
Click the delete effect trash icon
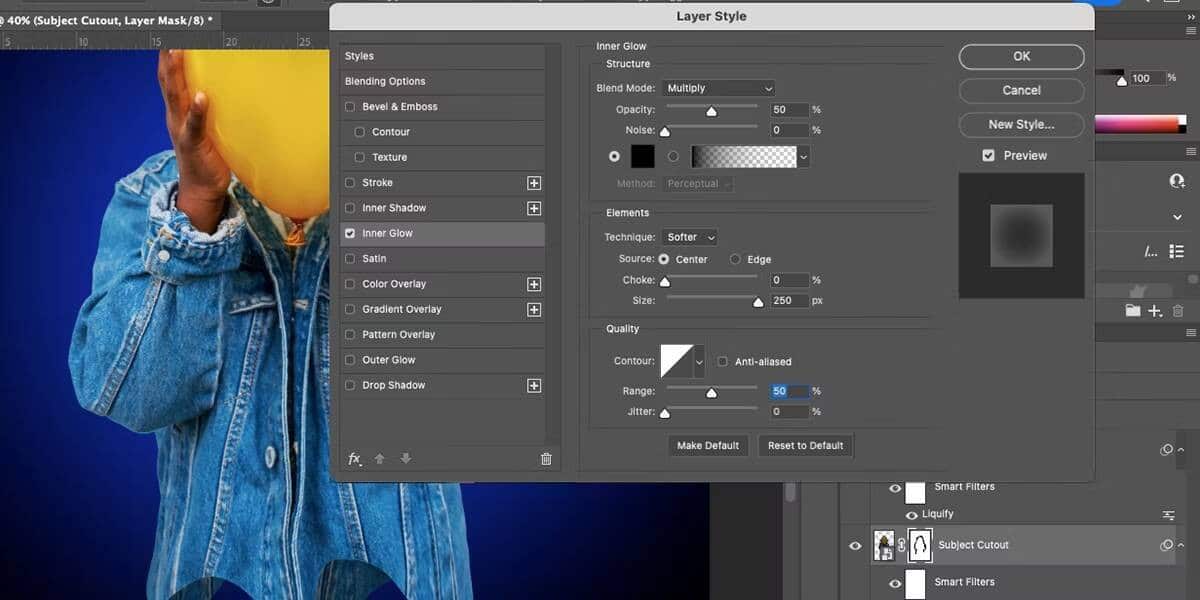pos(545,458)
